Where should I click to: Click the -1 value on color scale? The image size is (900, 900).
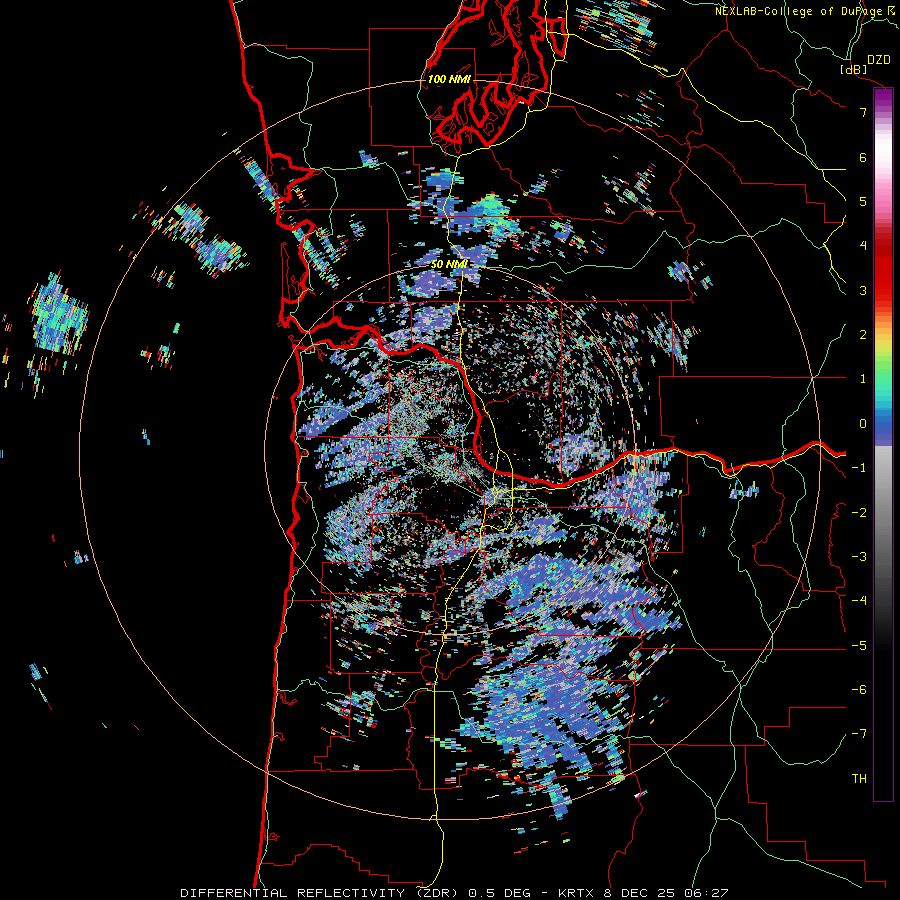click(x=859, y=468)
